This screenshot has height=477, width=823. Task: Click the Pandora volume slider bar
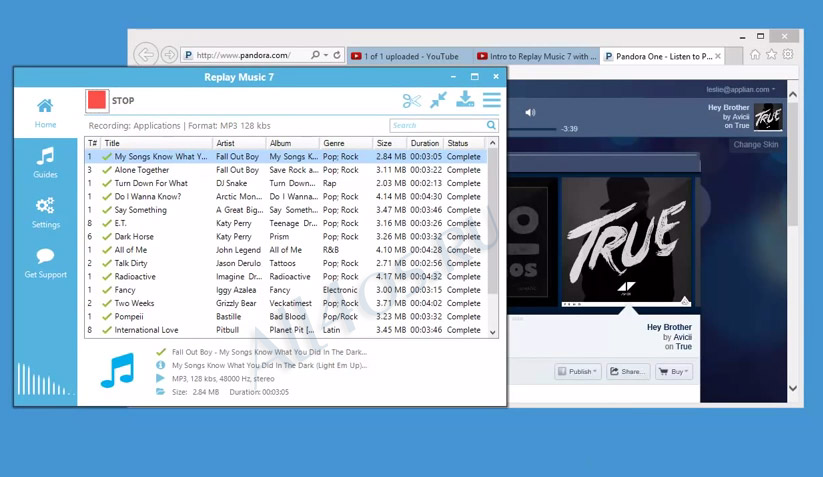click(x=531, y=129)
